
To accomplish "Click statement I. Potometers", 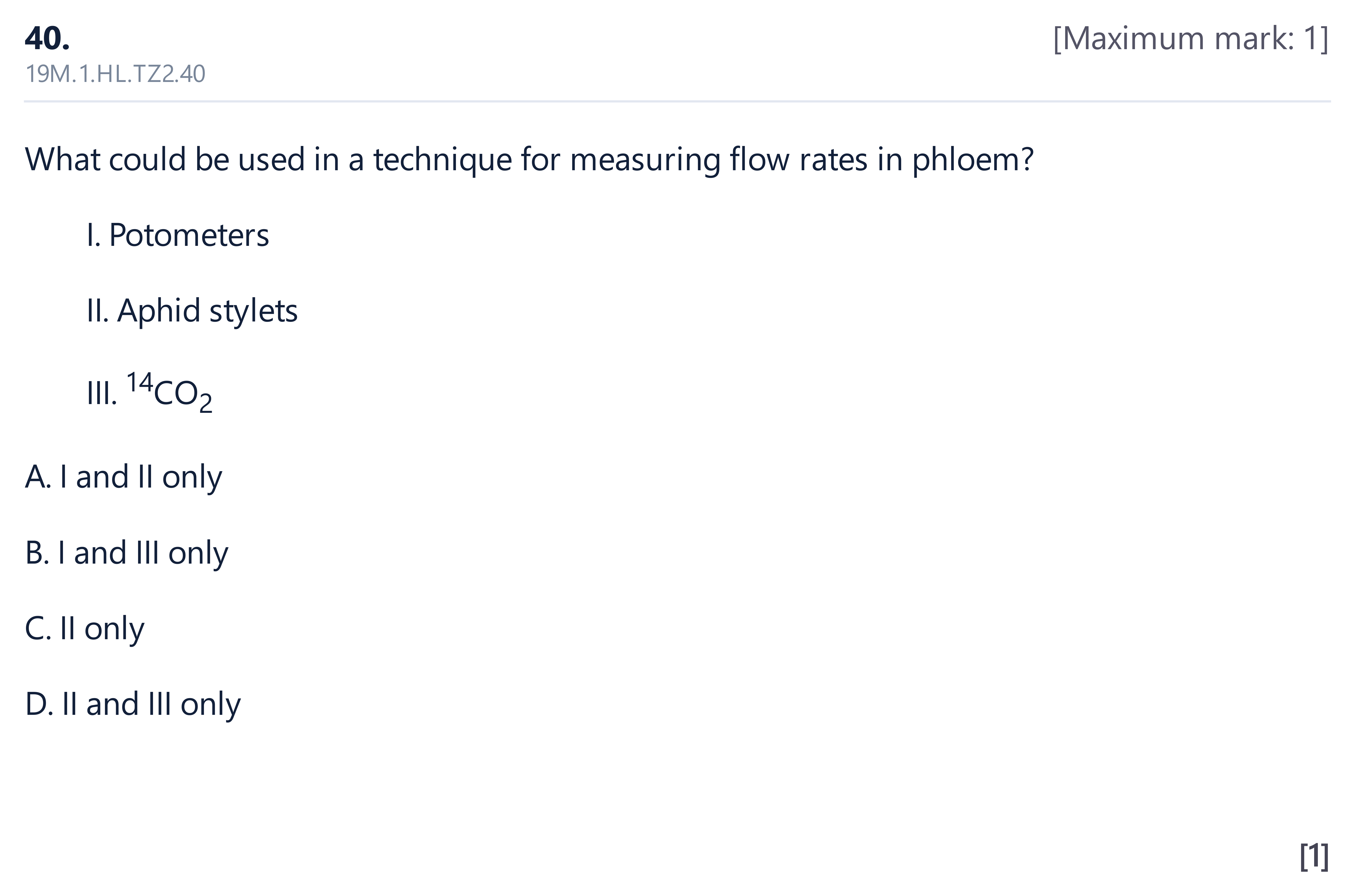I will click(178, 235).
